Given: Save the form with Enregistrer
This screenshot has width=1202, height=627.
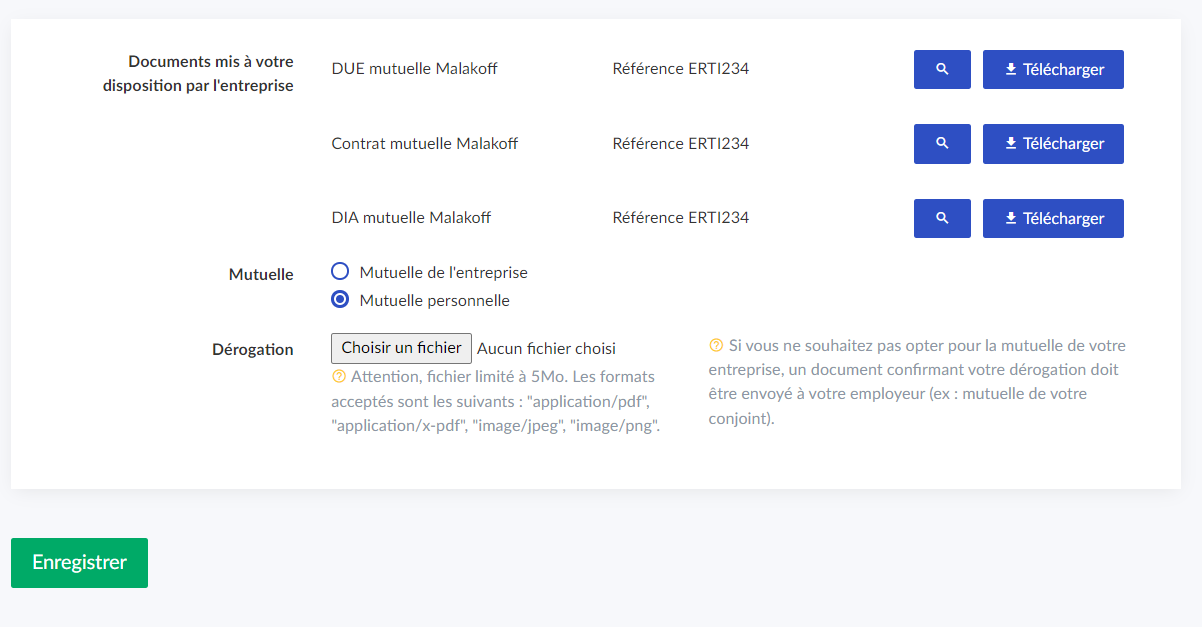Looking at the screenshot, I should (79, 562).
